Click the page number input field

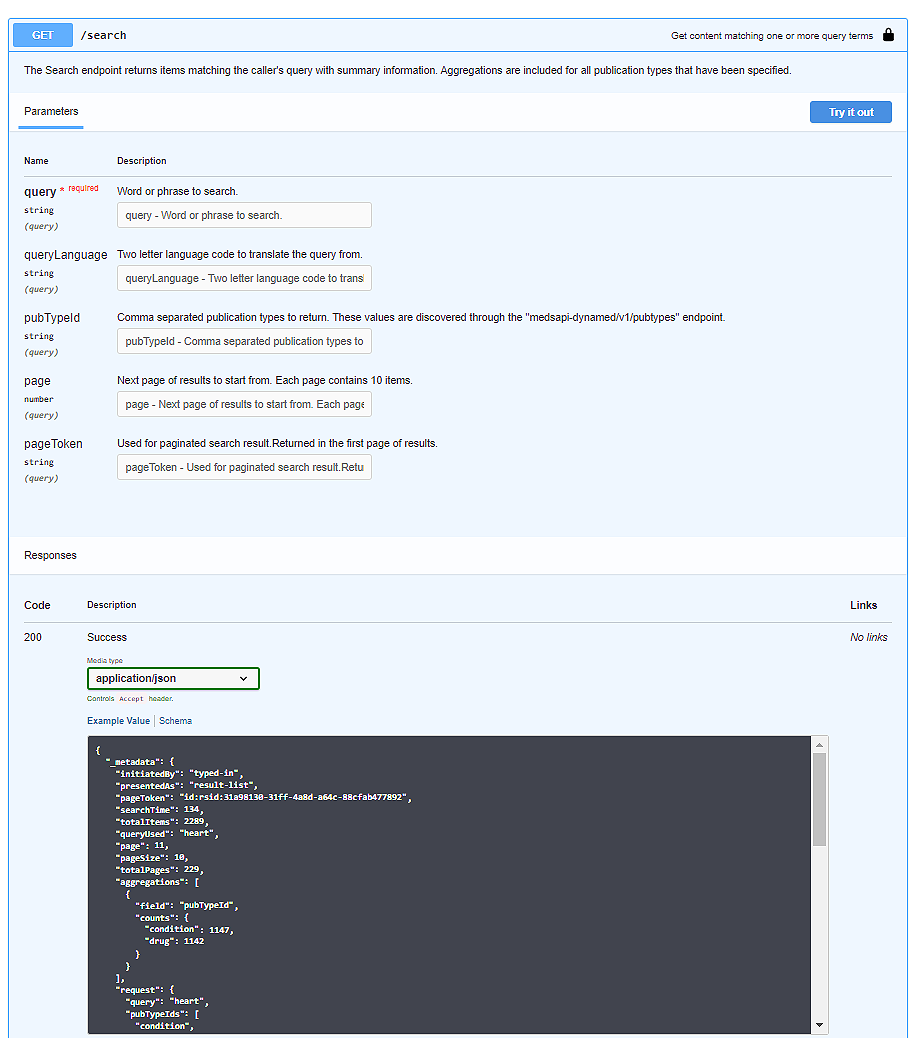pyautogui.click(x=244, y=404)
